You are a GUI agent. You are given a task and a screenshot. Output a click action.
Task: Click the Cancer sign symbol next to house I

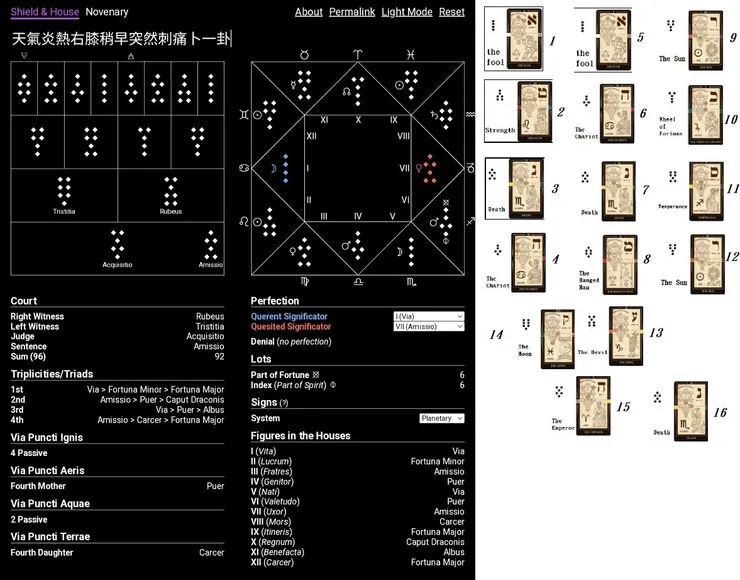click(x=244, y=168)
